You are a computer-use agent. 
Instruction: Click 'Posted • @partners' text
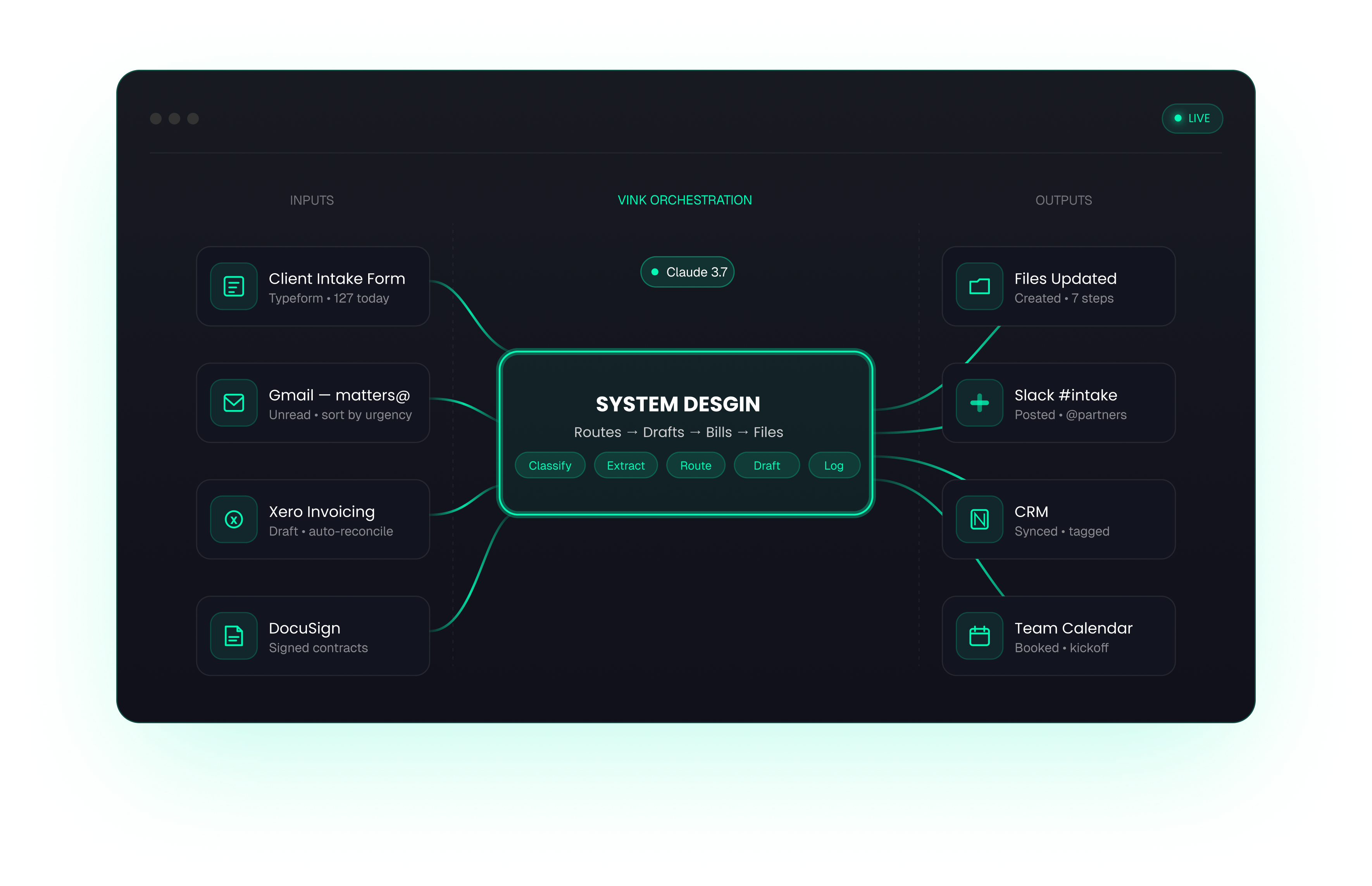(1070, 415)
